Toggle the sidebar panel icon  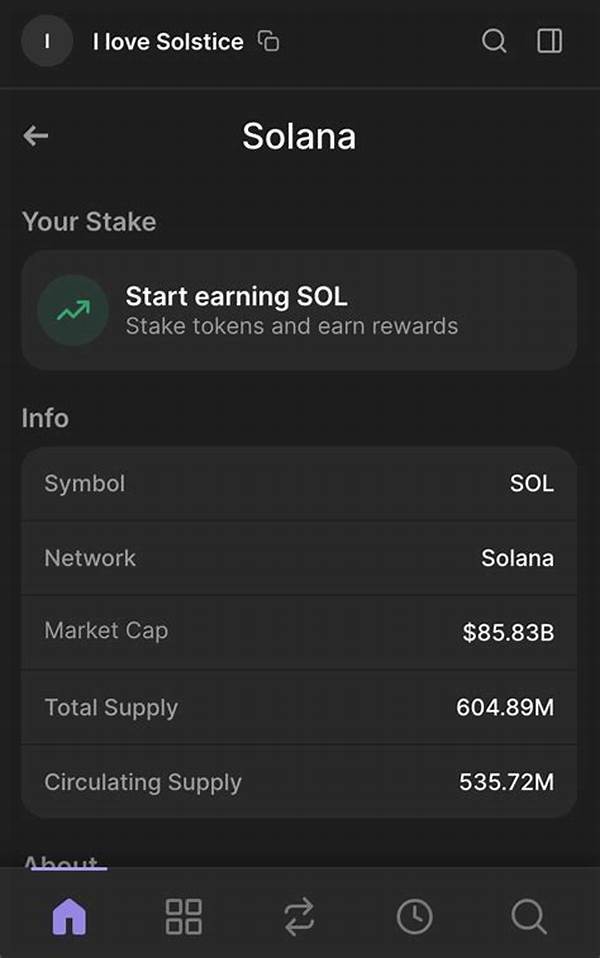549,41
